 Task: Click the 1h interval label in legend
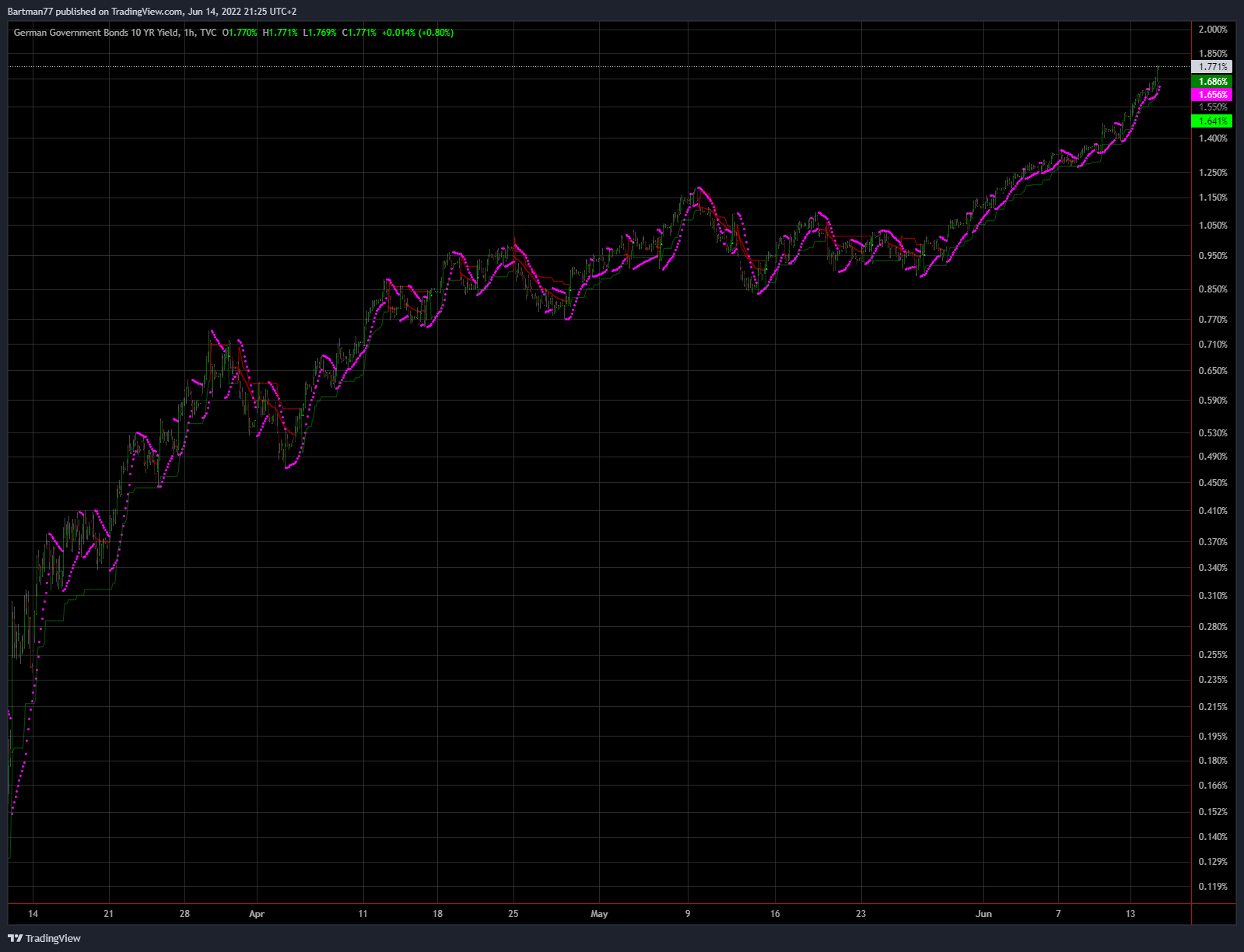189,33
